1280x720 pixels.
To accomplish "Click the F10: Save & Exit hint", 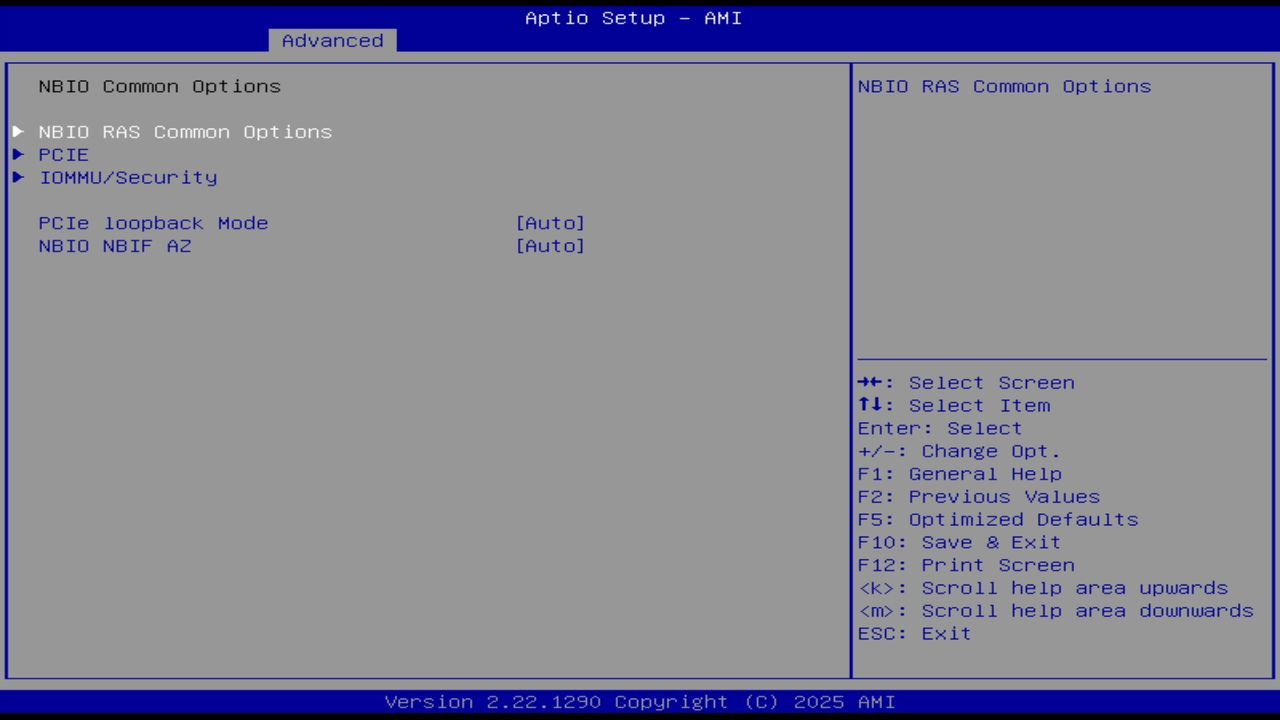I will (x=959, y=542).
